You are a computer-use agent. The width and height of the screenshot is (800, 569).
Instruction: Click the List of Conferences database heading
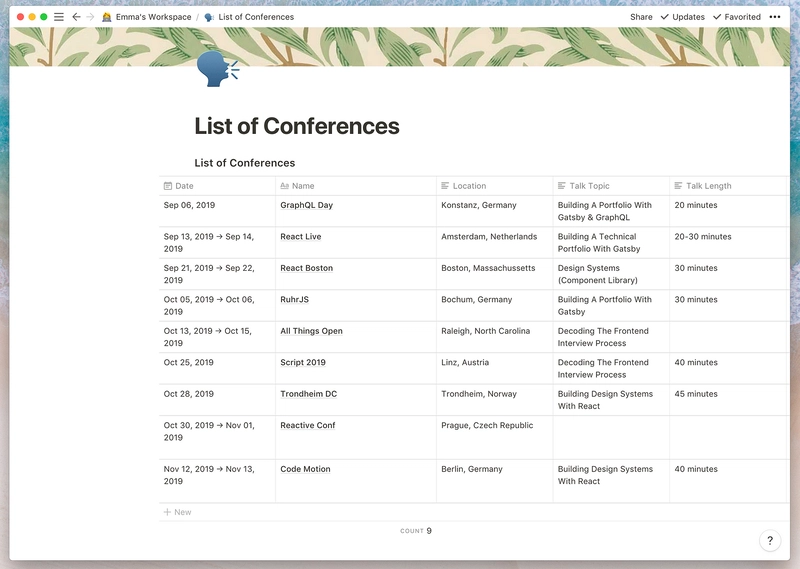pyautogui.click(x=244, y=163)
